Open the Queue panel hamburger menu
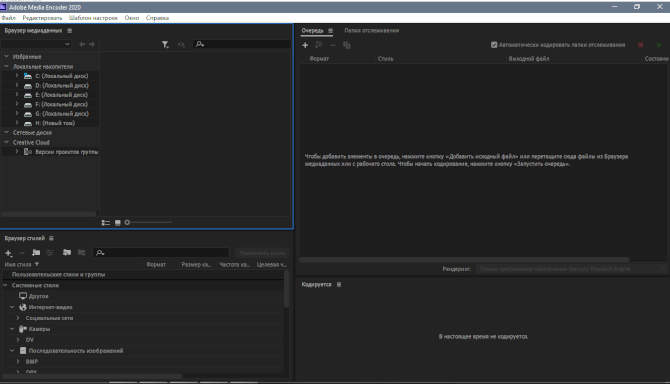 [330, 31]
